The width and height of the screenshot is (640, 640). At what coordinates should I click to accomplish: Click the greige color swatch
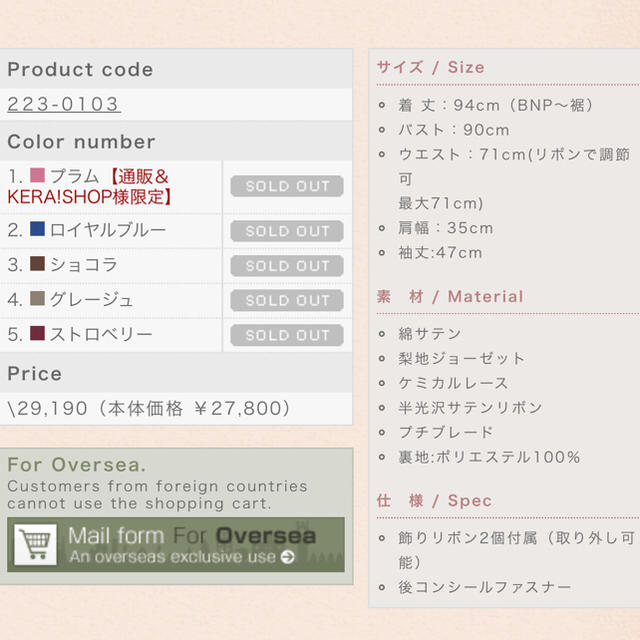38,298
